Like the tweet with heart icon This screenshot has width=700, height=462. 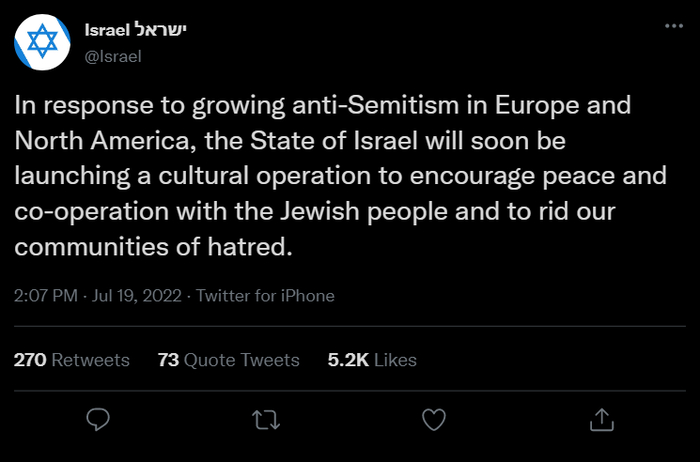pos(433,420)
